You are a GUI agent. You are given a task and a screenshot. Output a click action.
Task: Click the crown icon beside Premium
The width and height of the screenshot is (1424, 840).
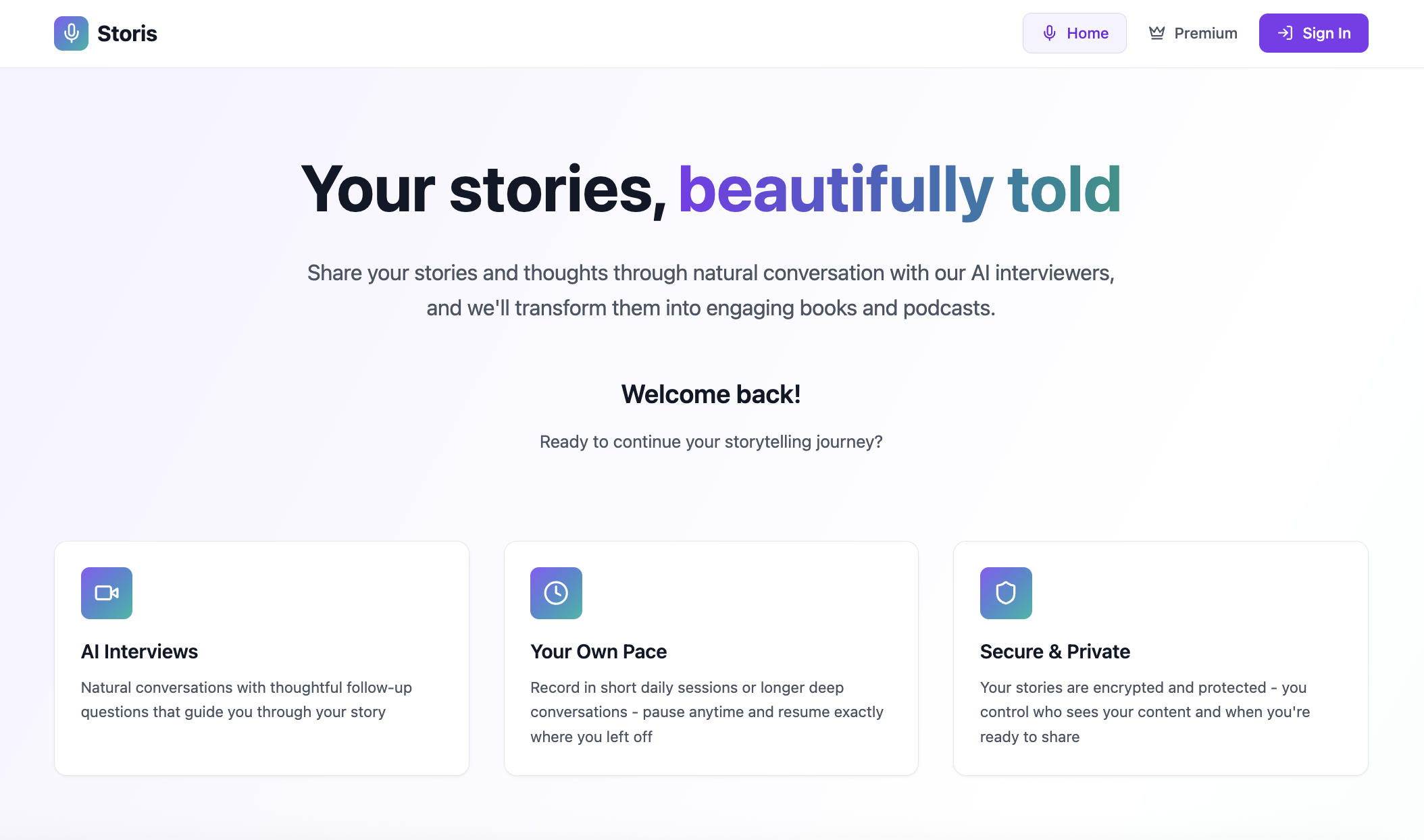(x=1156, y=33)
